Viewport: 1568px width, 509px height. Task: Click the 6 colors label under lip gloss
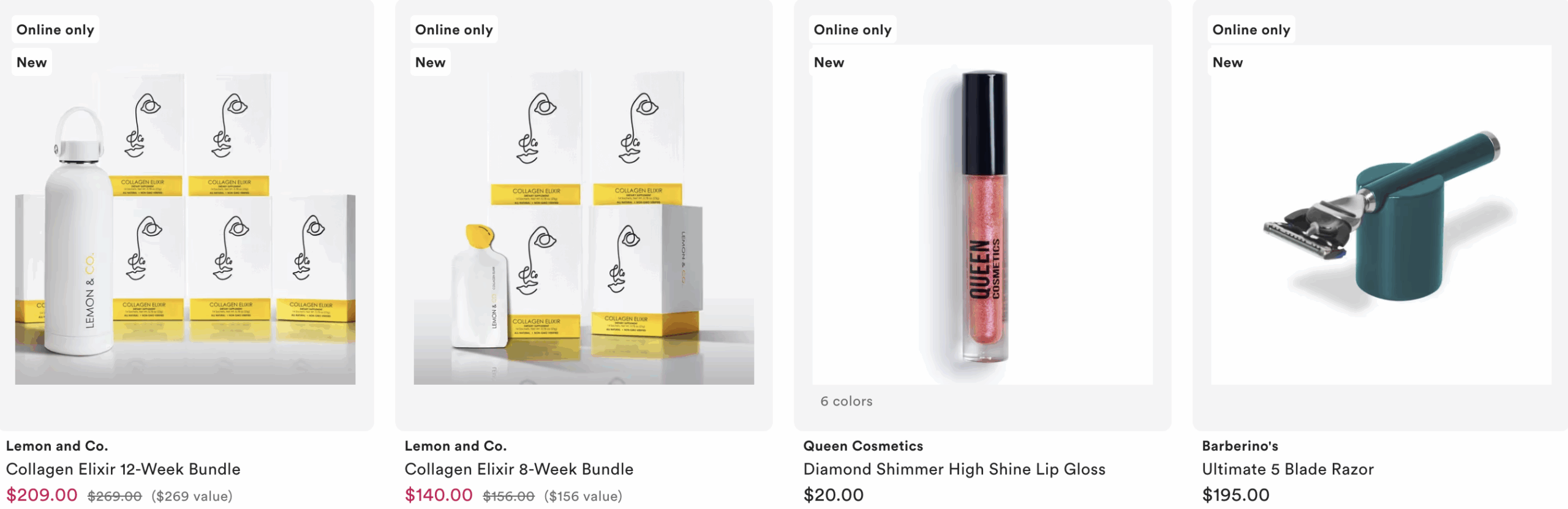click(846, 401)
